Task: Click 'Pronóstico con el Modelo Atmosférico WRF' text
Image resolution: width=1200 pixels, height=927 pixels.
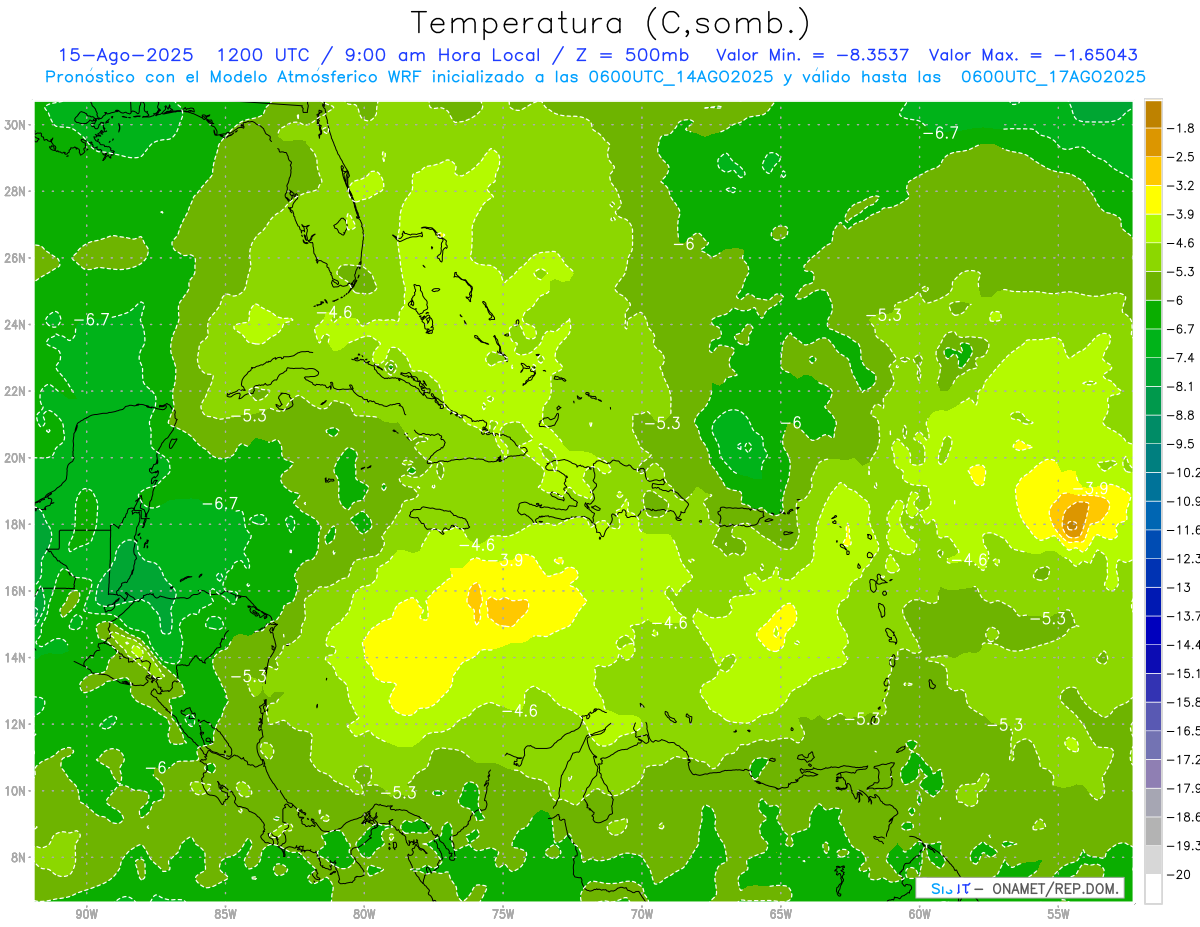Action: pos(233,77)
